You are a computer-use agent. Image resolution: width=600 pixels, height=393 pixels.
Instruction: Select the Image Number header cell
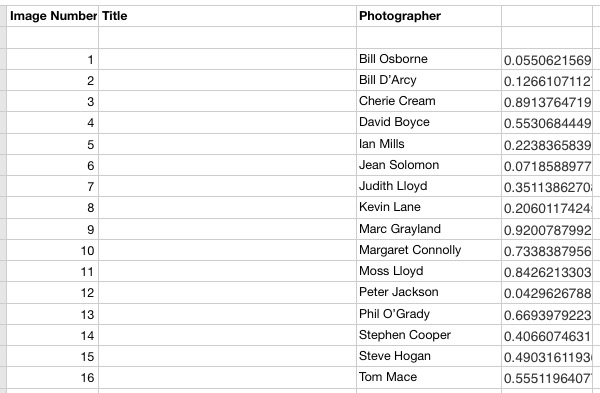(52, 16)
